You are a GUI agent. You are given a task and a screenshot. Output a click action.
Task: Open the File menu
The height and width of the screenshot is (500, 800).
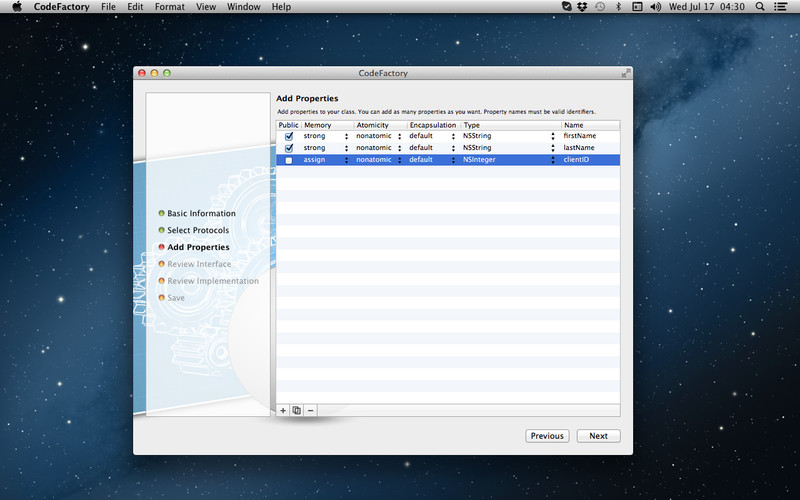(108, 7)
